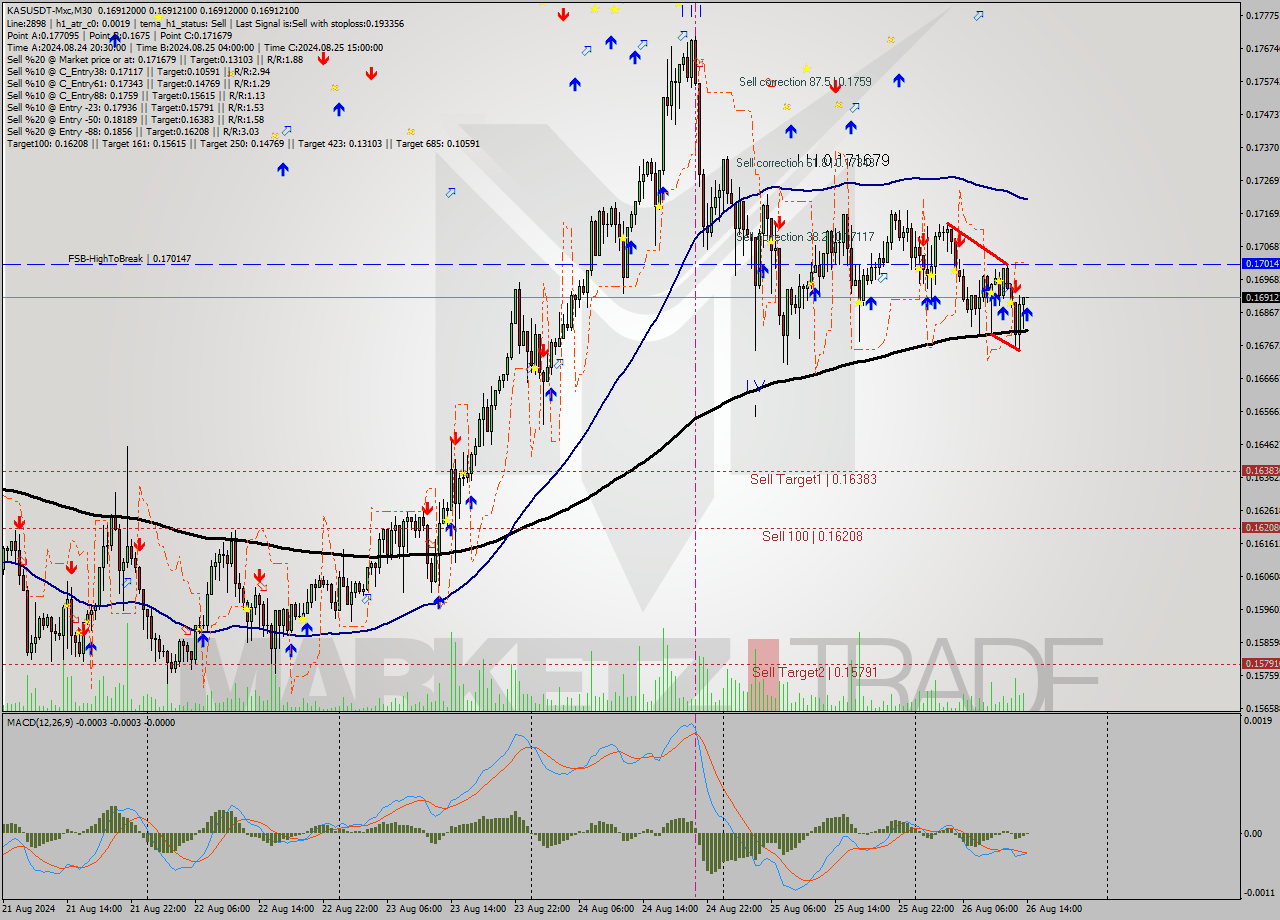The width and height of the screenshot is (1280, 920).
Task: Click the 'Sell correction 87.5 | 0.1759' label
Action: (805, 81)
